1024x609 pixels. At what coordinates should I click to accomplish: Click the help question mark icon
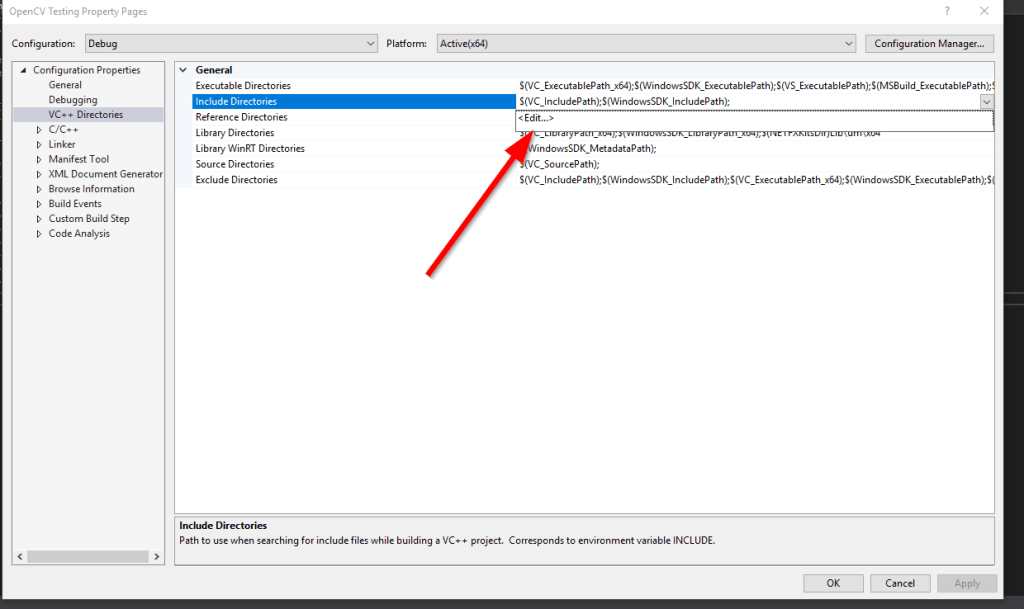click(947, 11)
